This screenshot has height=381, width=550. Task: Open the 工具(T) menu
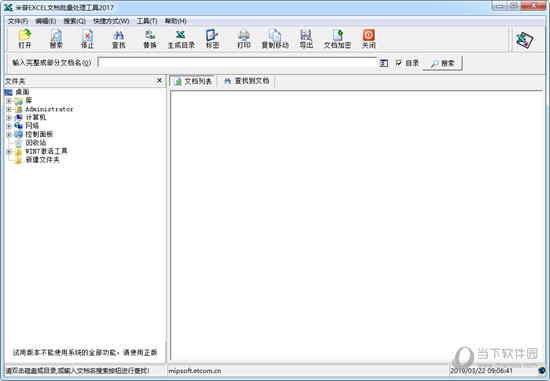pos(147,21)
